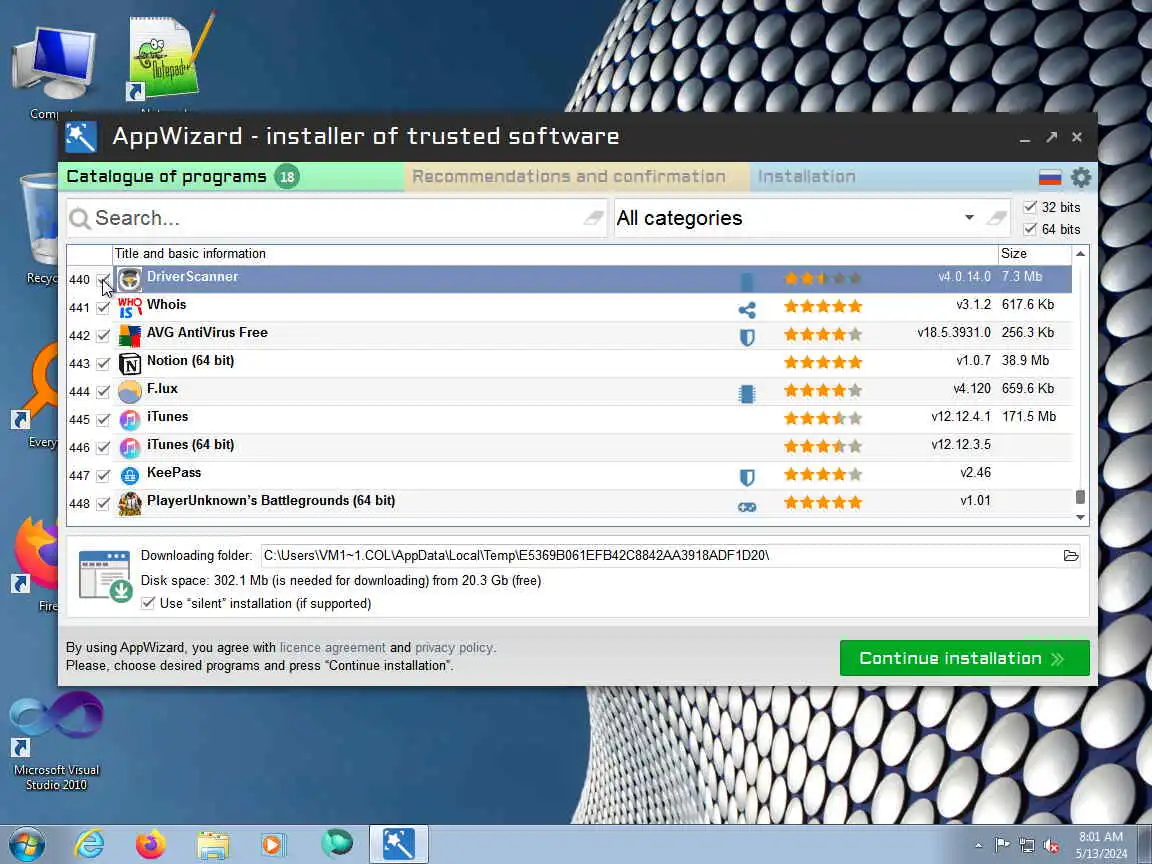This screenshot has width=1152, height=864.
Task: Expand the All categories dropdown
Action: pyautogui.click(x=969, y=217)
